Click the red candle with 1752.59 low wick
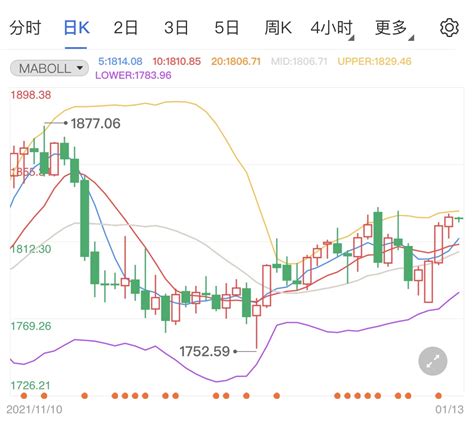474x422 pixels. coord(256,310)
